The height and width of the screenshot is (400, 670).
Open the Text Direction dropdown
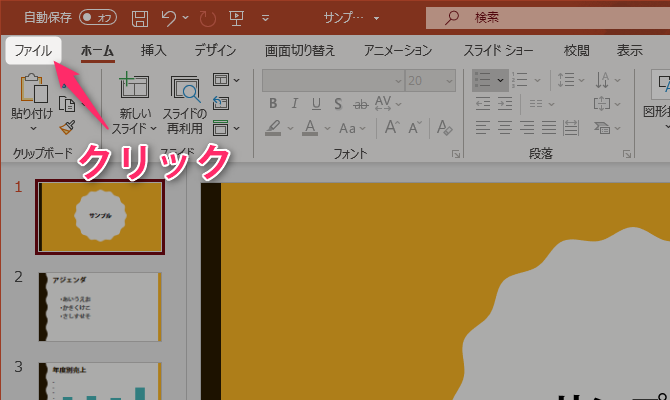point(608,80)
